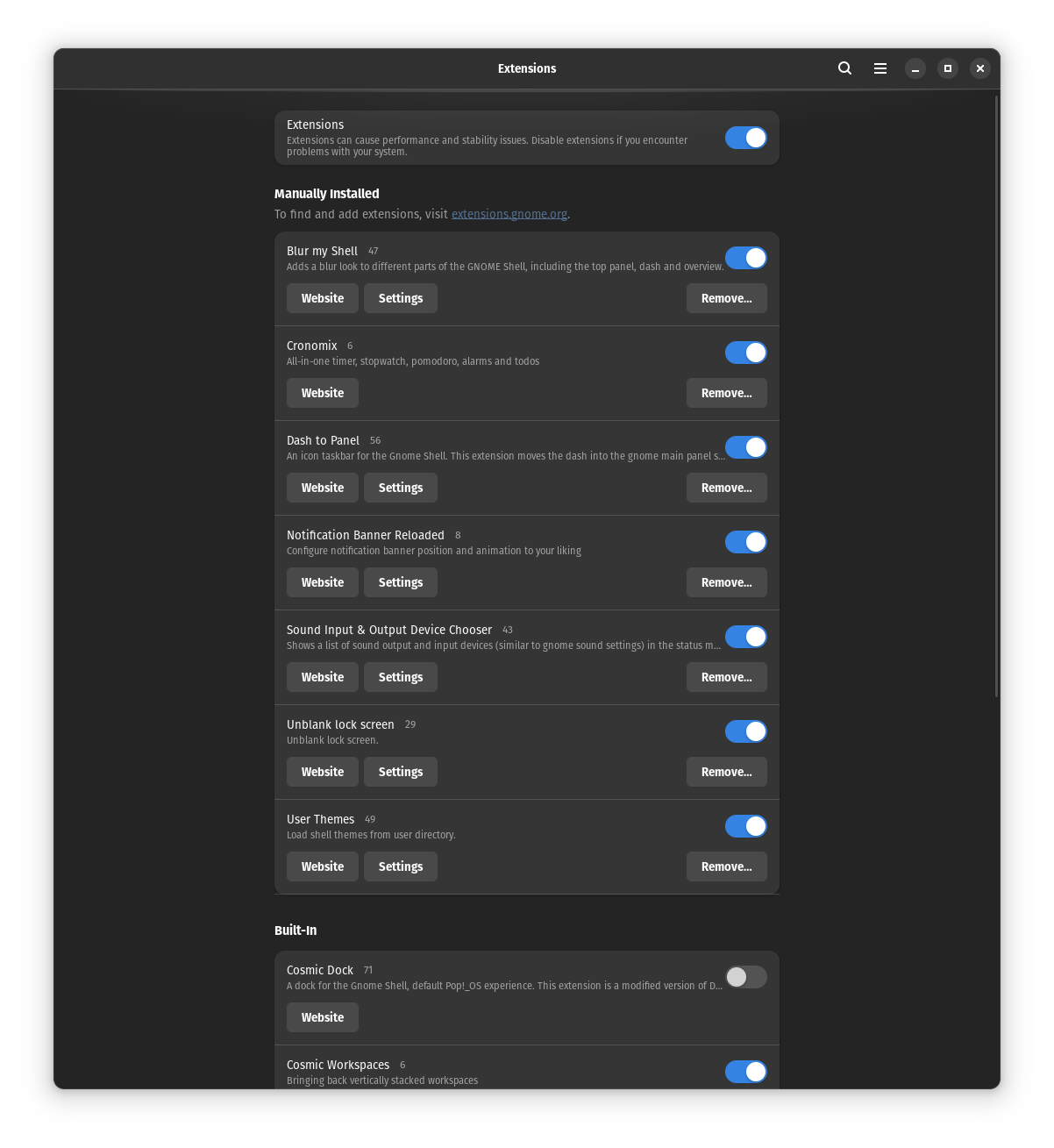The image size is (1054, 1148).
Task: Toggle the Sound Input & Output Device Chooser
Action: click(745, 637)
